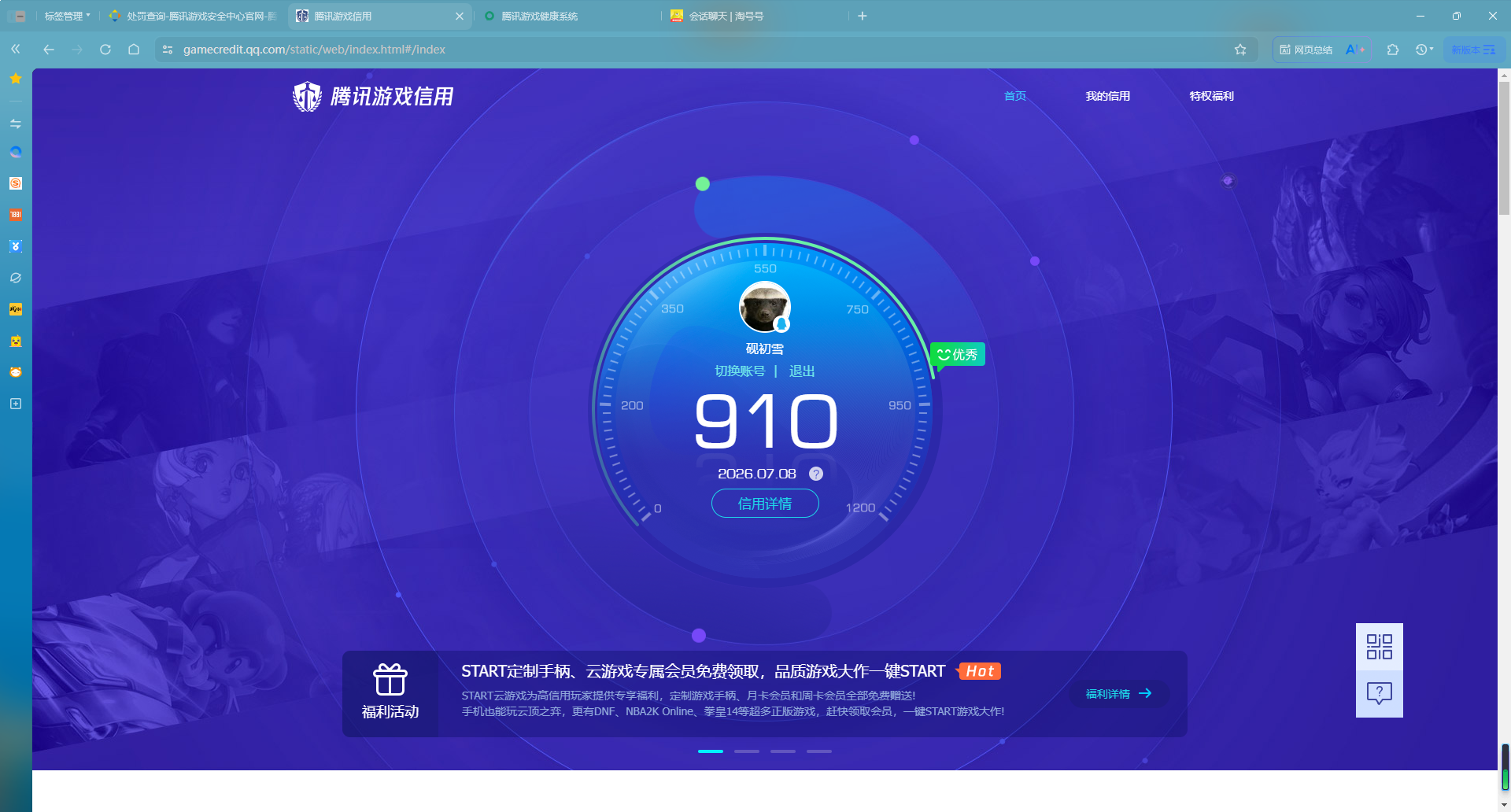This screenshot has width=1511, height=812.
Task: Collapse the sidebar with the double chevron
Action: [x=16, y=49]
